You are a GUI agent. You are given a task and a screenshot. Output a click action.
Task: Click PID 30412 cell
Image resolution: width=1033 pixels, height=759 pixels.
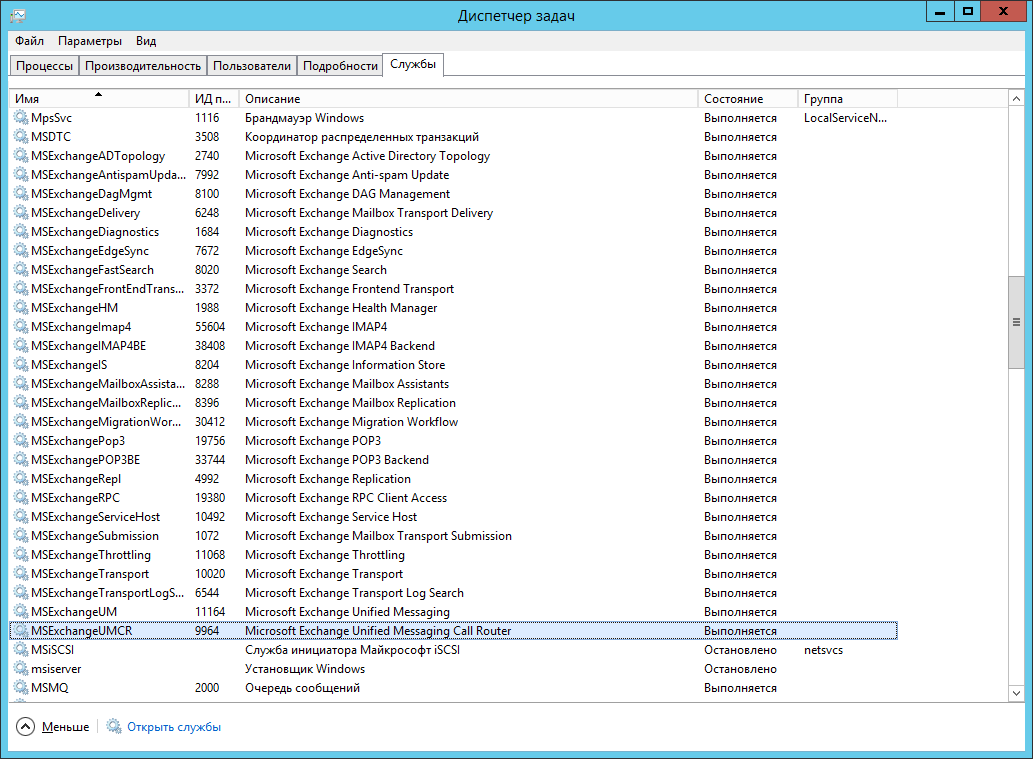coord(210,422)
